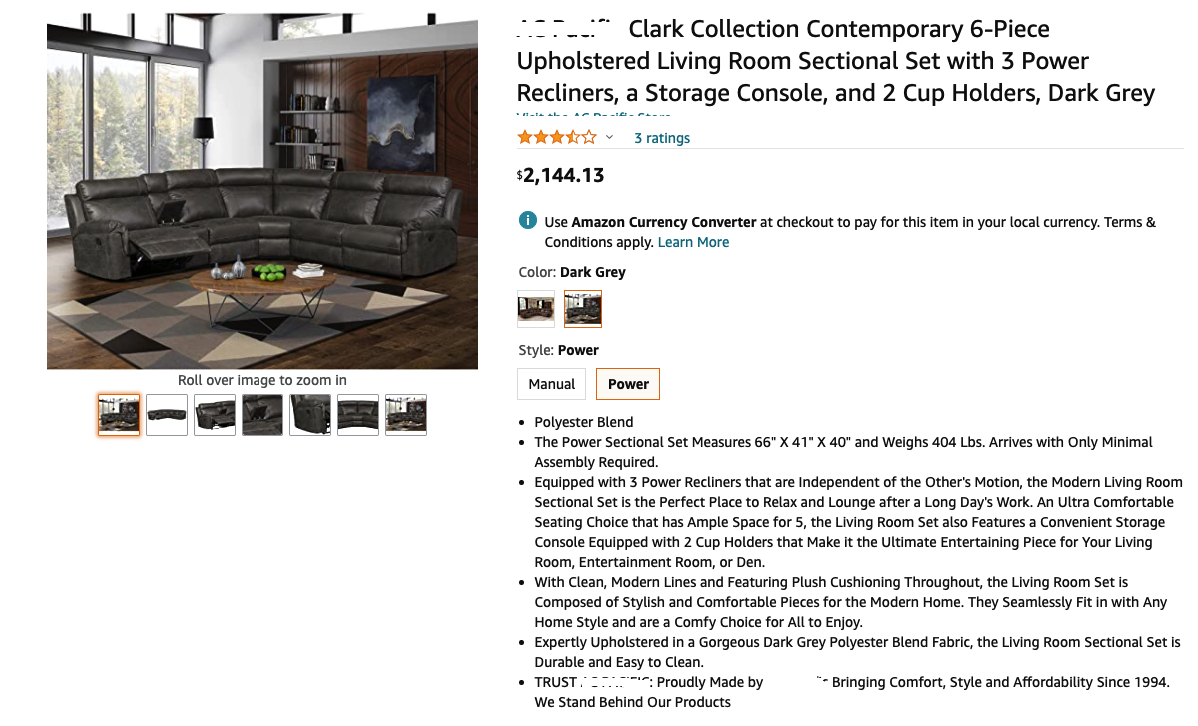Click the blue info icon beside Currency Converter

tap(527, 221)
